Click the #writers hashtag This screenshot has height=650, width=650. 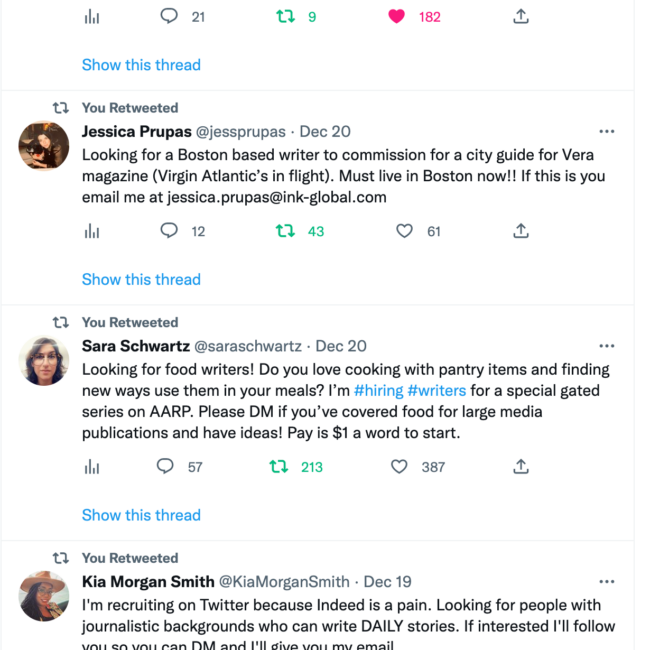[x=435, y=390]
